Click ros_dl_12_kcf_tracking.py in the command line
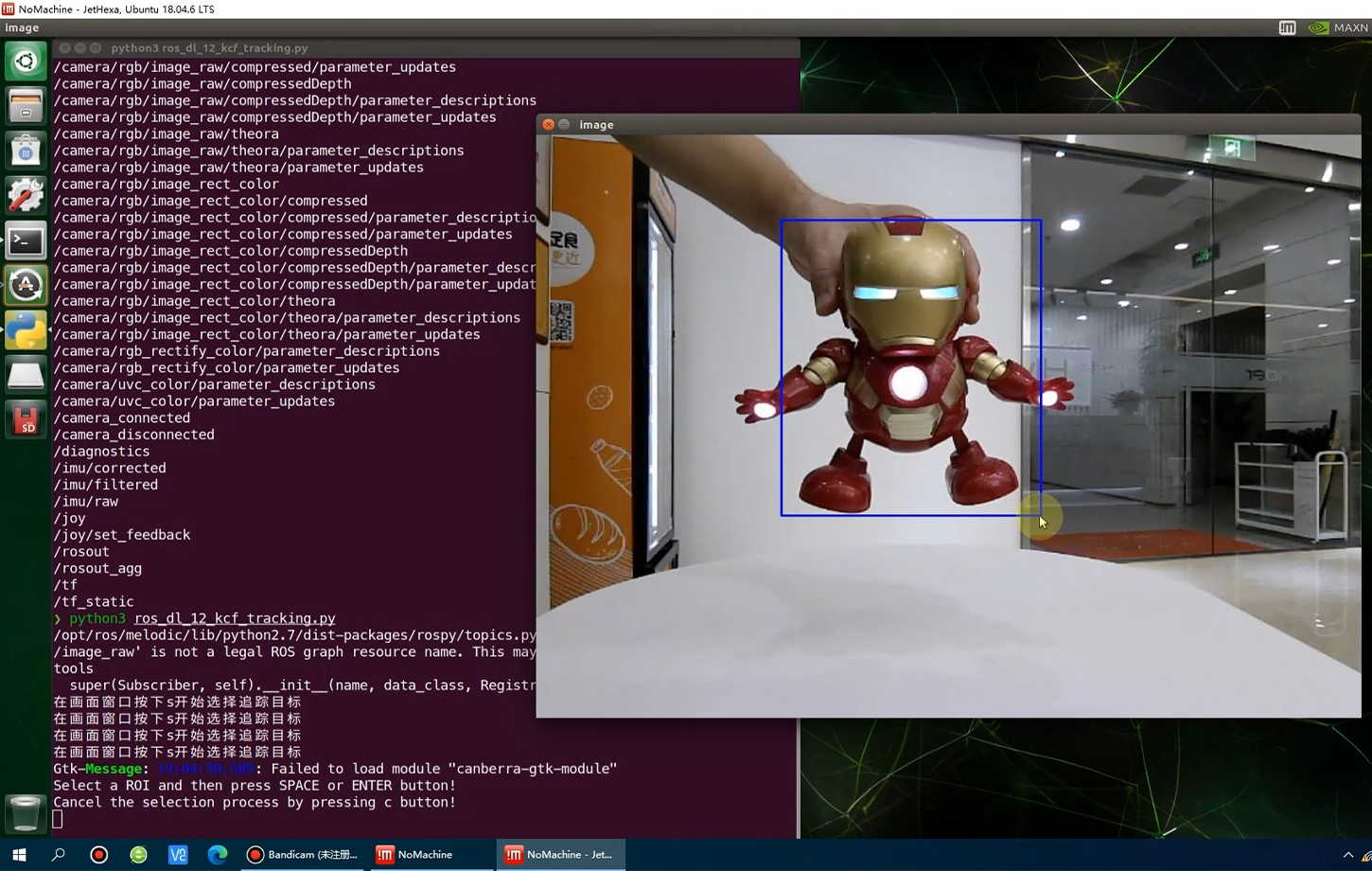This screenshot has width=1372, height=871. 235,618
